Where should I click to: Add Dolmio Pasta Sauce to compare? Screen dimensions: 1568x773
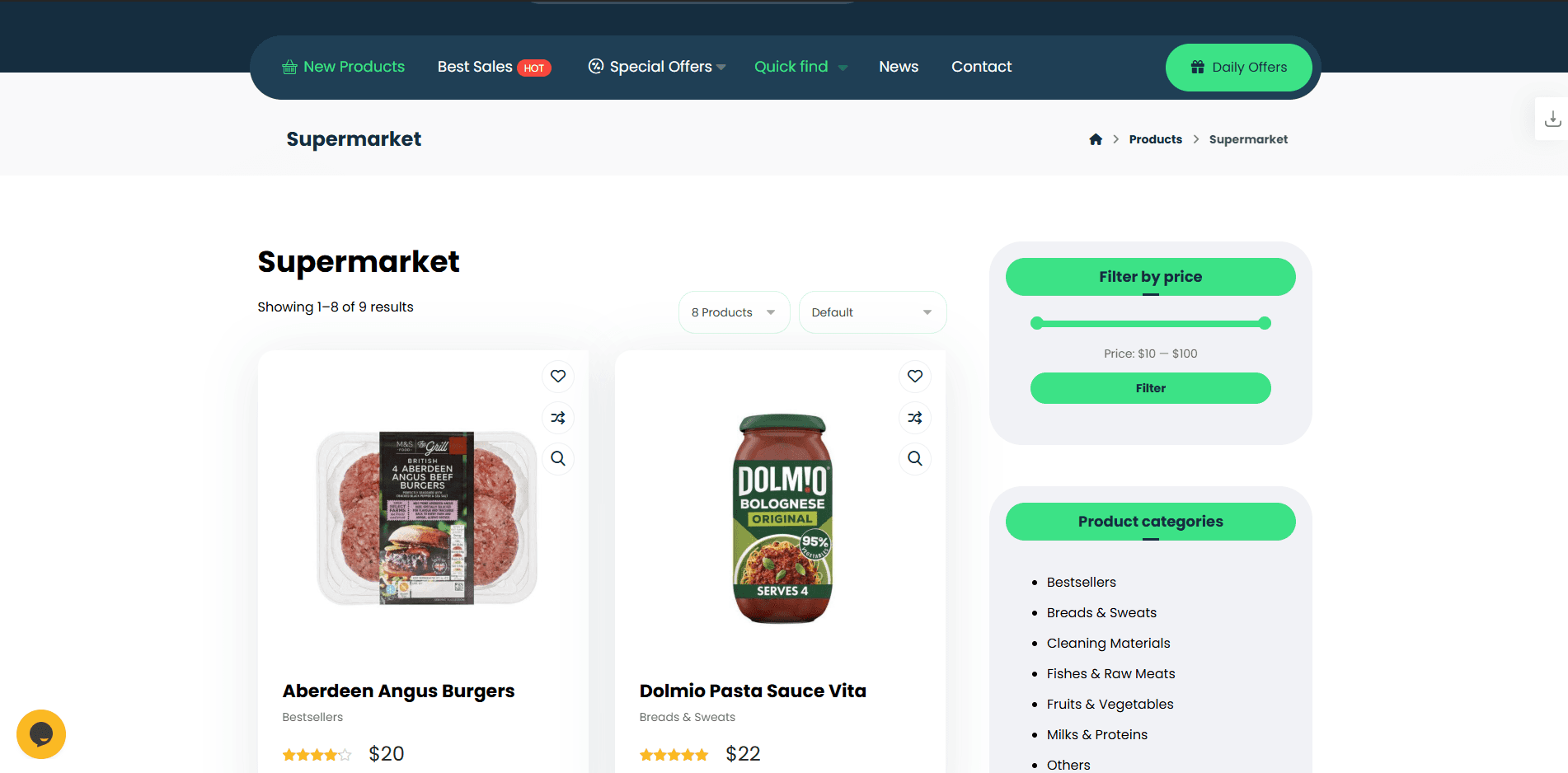[x=915, y=418]
